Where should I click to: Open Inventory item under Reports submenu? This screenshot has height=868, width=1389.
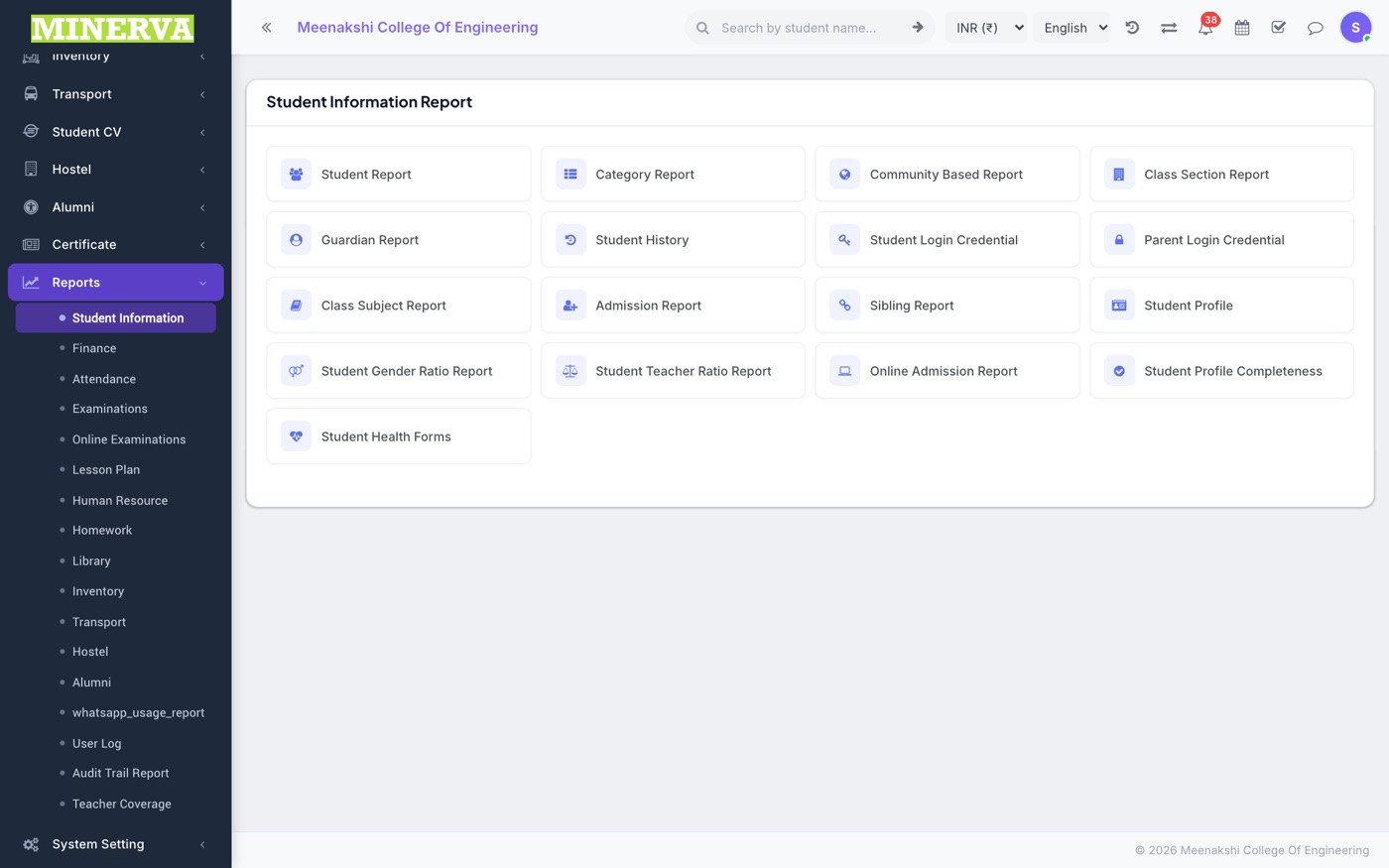point(98,591)
